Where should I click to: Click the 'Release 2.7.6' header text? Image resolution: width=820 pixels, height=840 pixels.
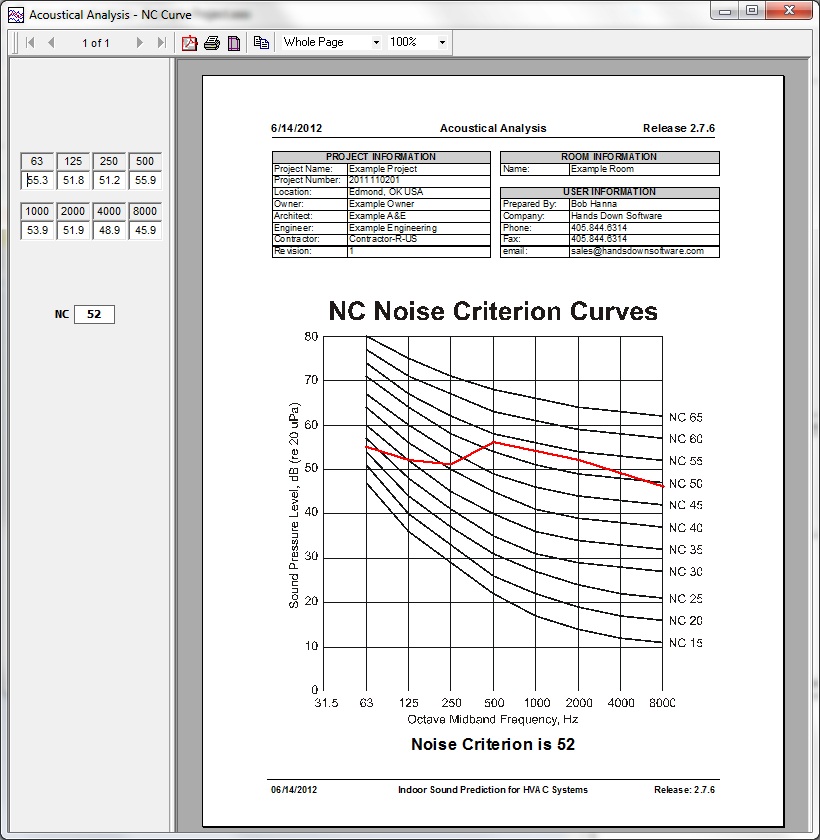[679, 128]
